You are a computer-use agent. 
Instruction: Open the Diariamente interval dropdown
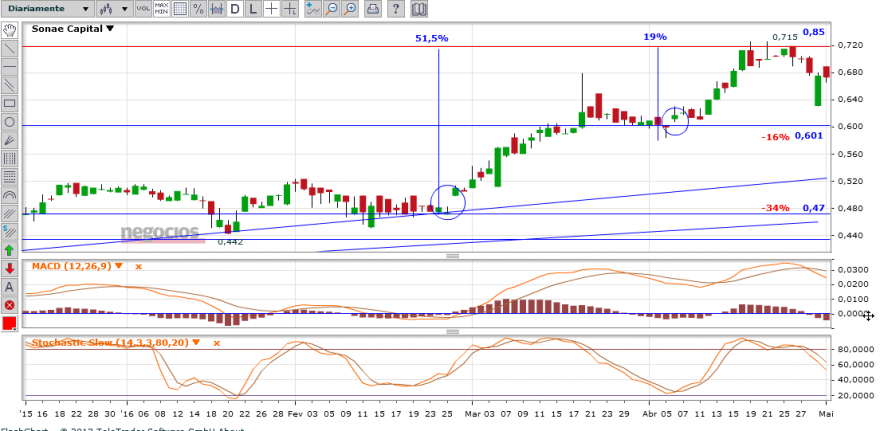coord(47,8)
